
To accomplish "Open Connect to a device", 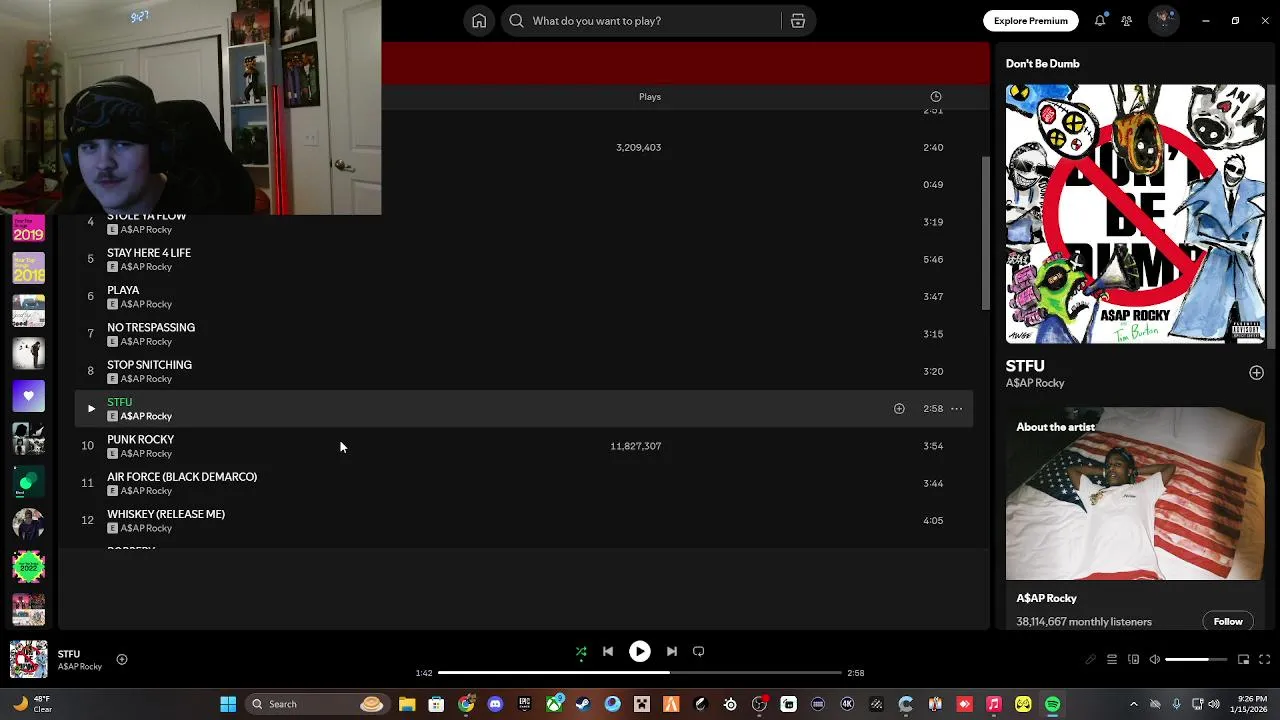I will tap(1133, 660).
